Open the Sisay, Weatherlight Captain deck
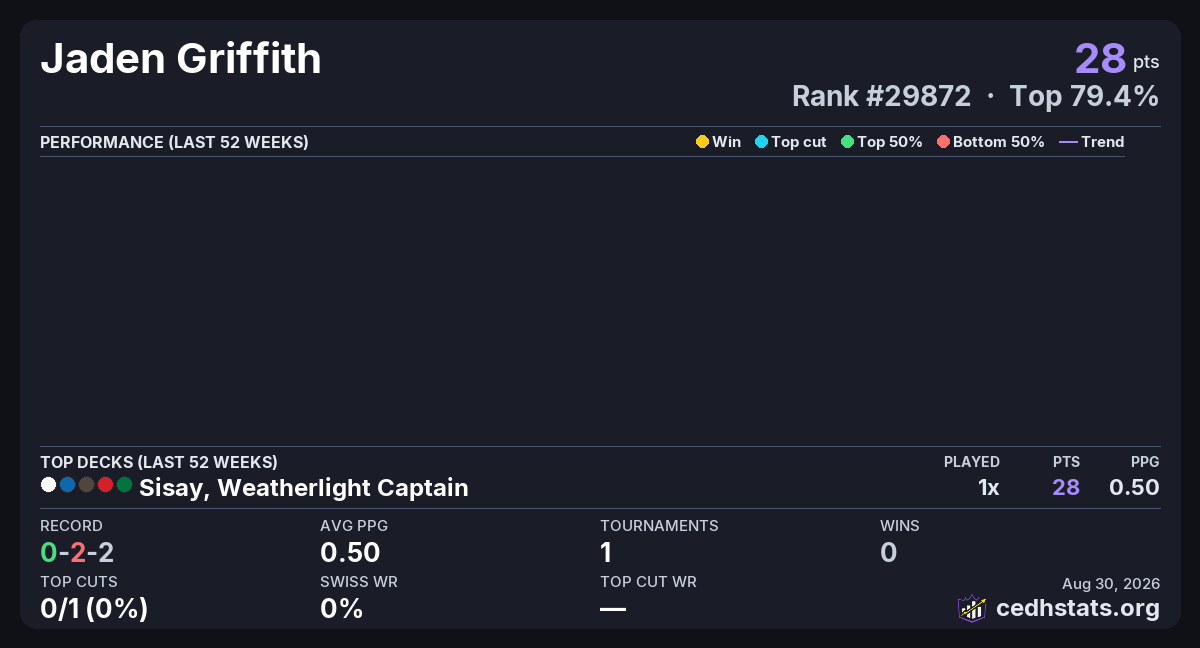 point(304,488)
